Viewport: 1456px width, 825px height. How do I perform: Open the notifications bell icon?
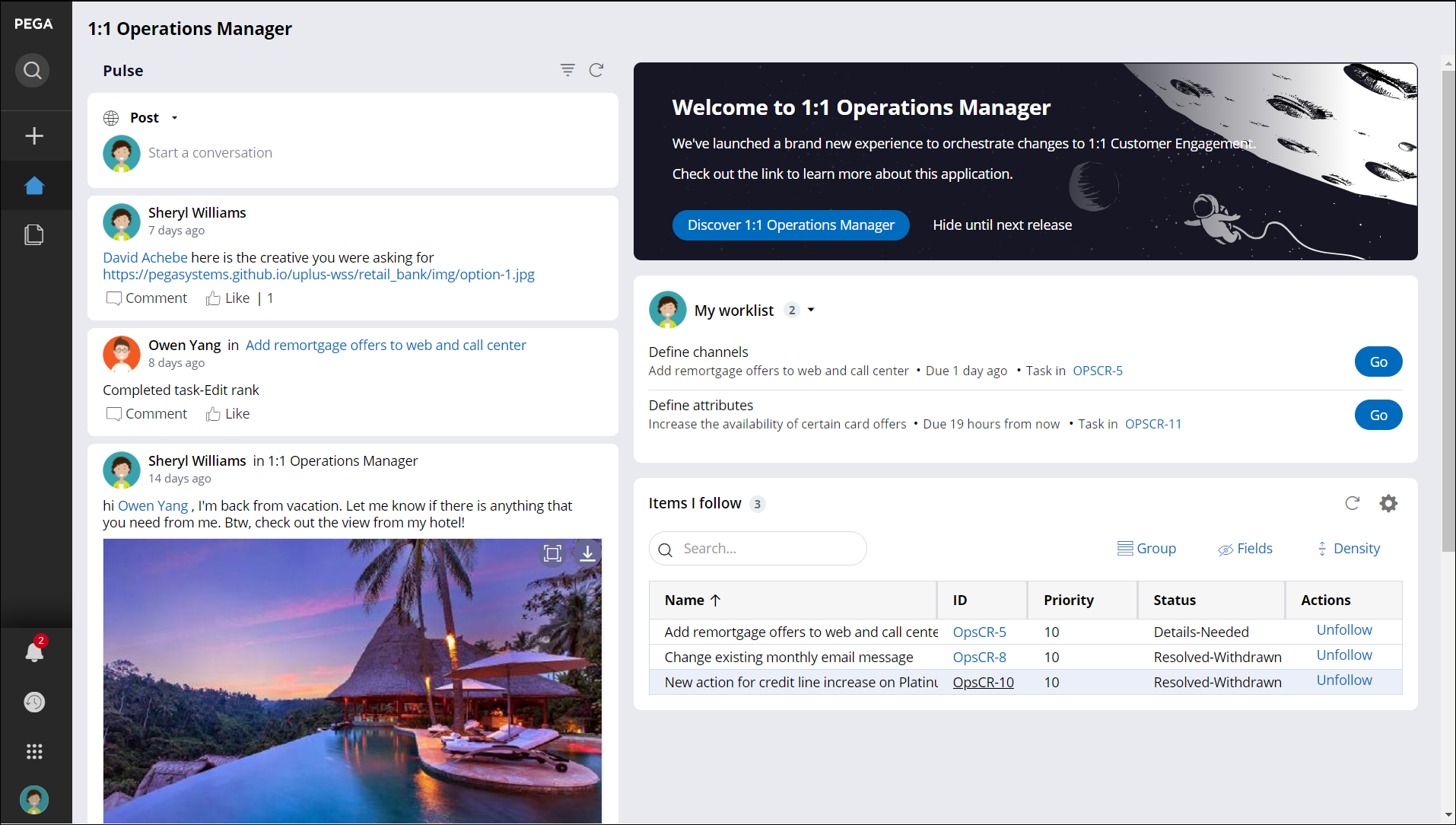(34, 651)
